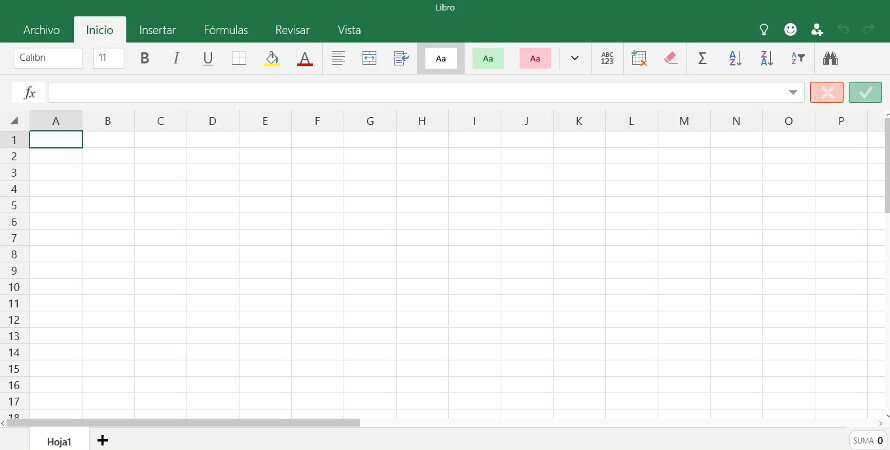890x450 pixels.
Task: Click the fx insert function button
Action: (30, 92)
